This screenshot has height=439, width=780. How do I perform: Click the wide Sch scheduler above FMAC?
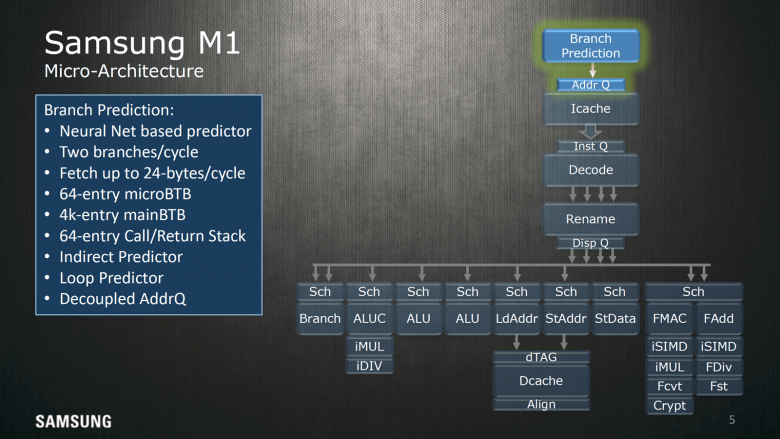tap(693, 292)
